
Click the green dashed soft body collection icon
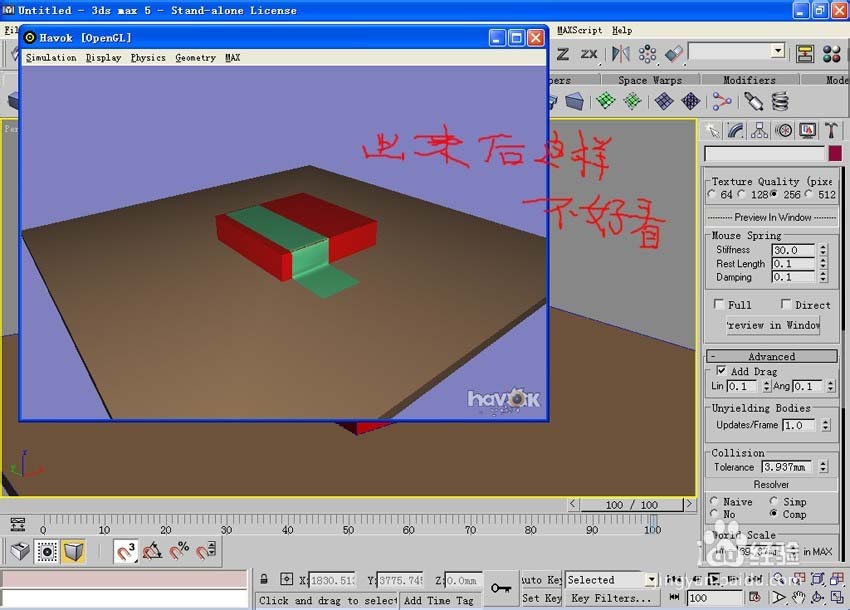click(x=632, y=101)
